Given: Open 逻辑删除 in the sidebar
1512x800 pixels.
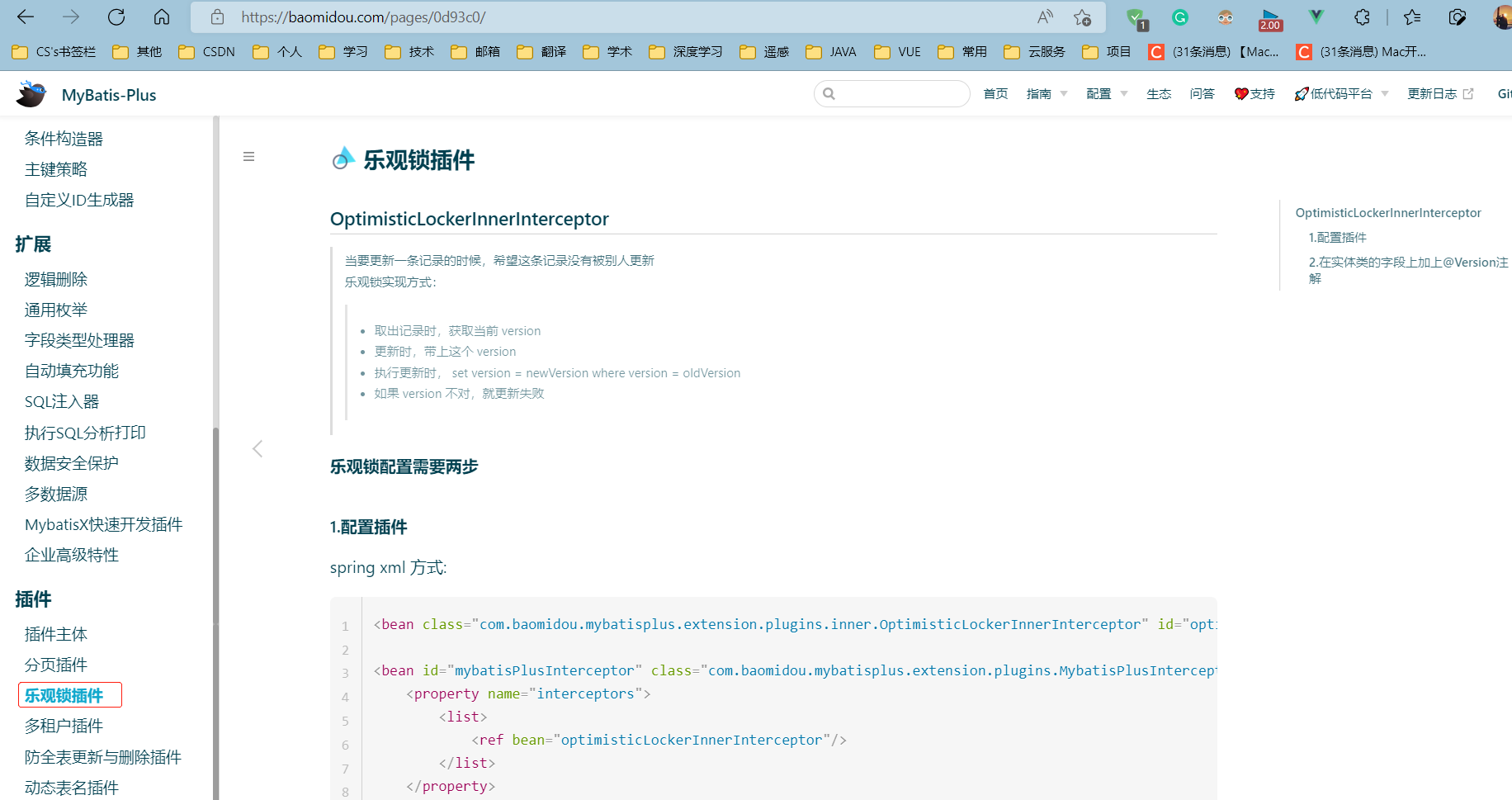Looking at the screenshot, I should pyautogui.click(x=56, y=279).
